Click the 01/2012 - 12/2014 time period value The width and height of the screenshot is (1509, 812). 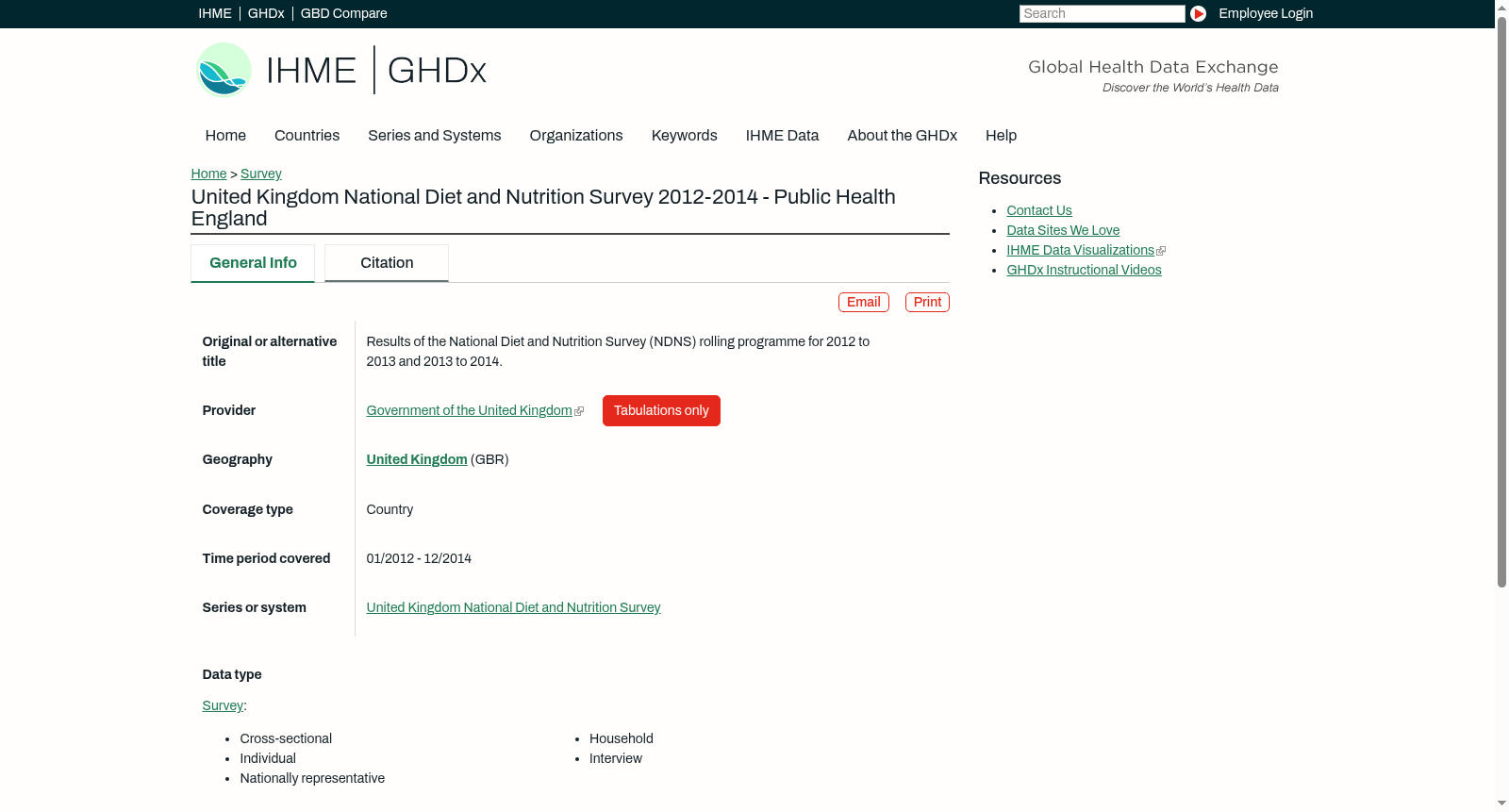click(419, 558)
